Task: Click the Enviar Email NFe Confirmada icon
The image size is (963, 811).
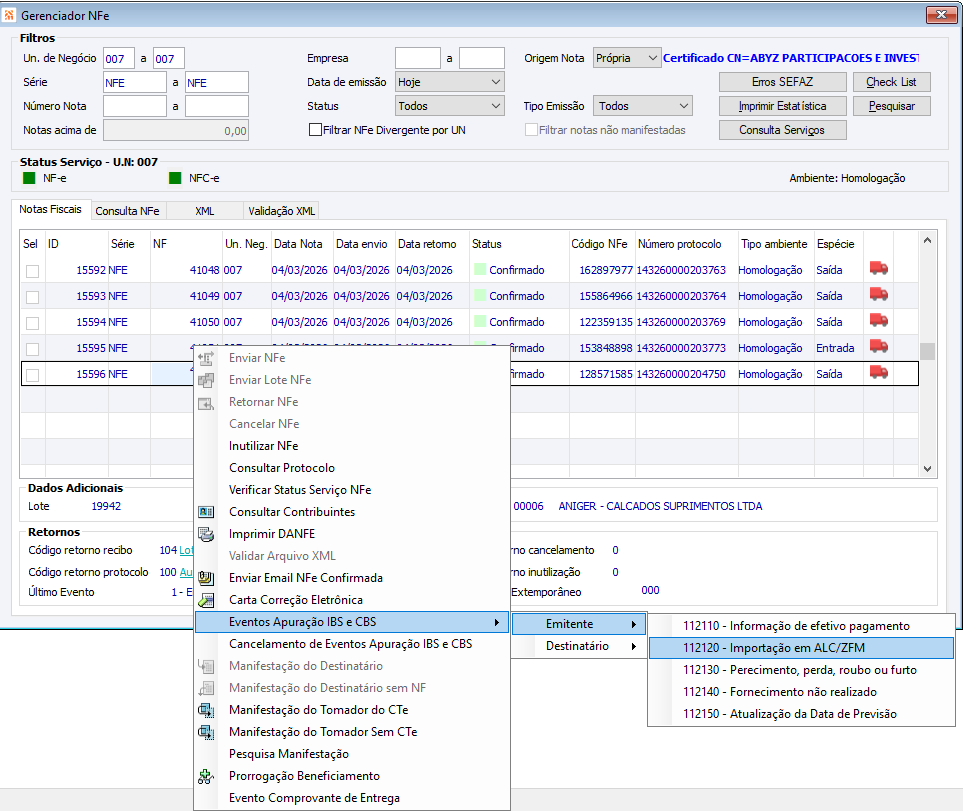Action: click(x=206, y=578)
